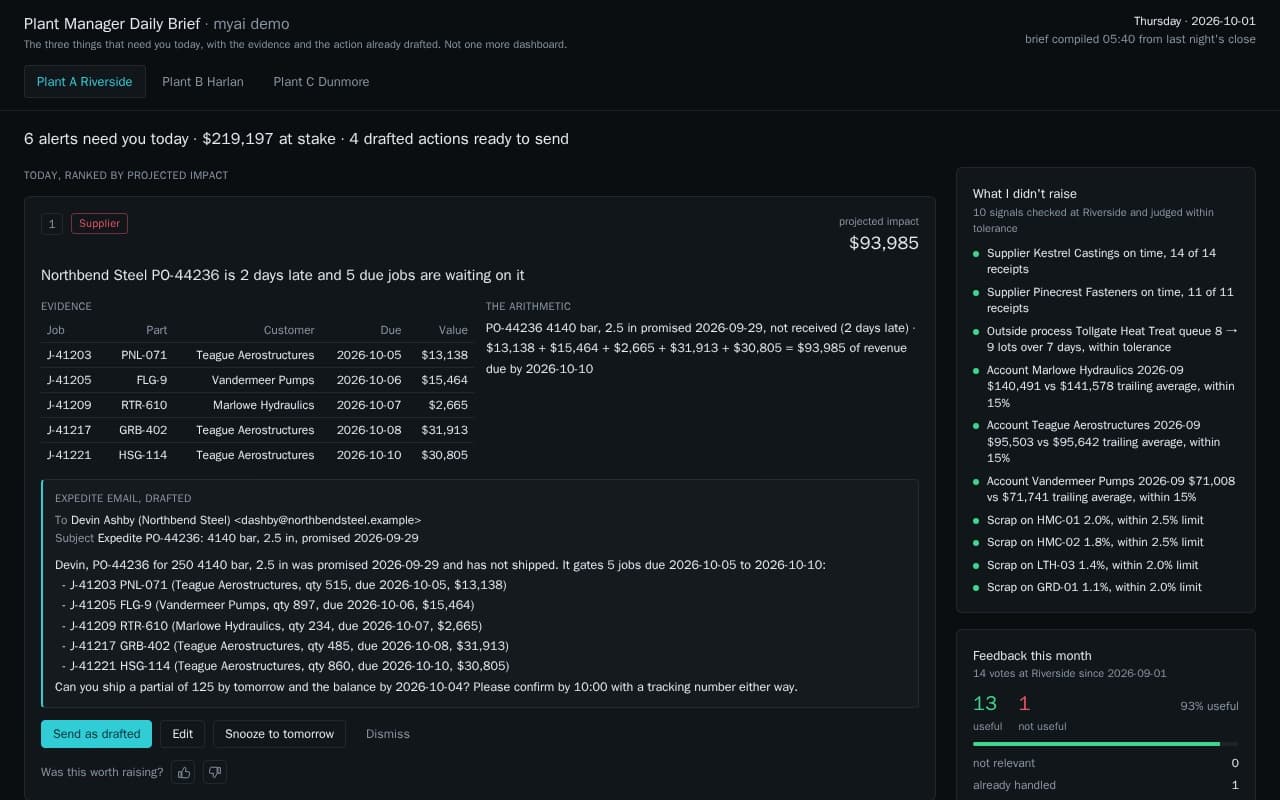
Task: Snooze the alert to tomorrow
Action: (279, 734)
